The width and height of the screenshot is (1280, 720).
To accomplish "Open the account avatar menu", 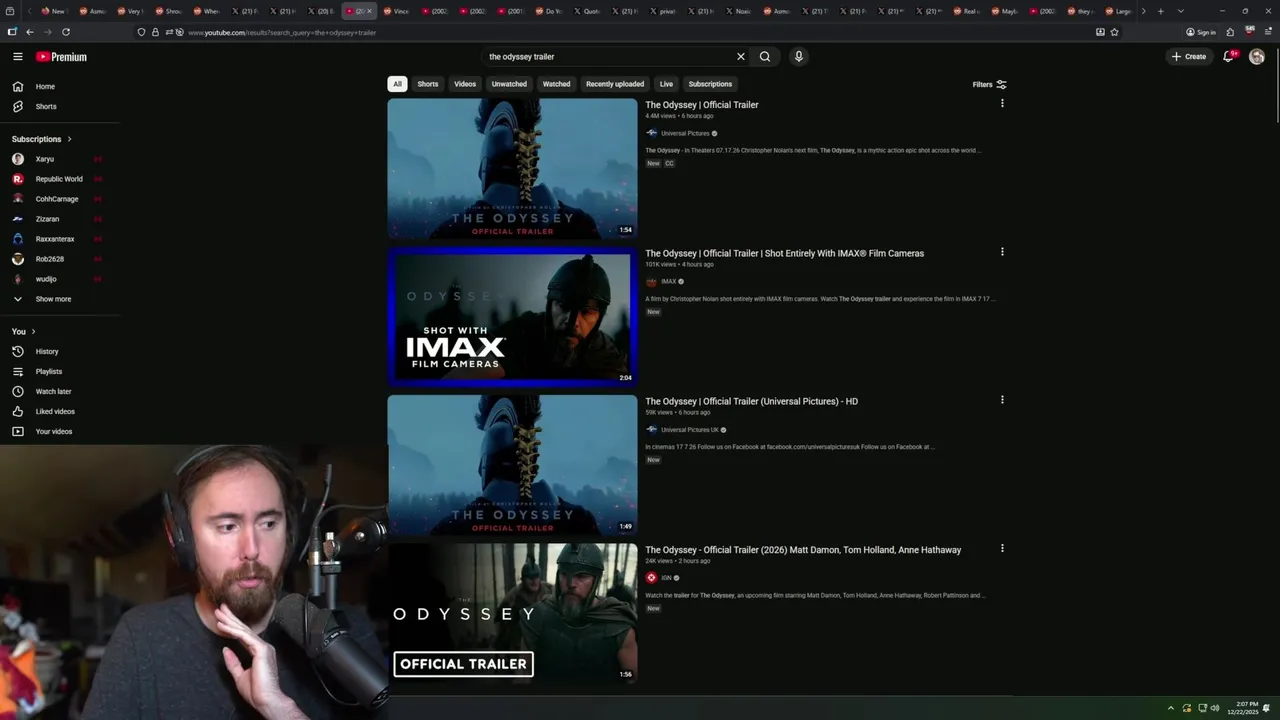I will [x=1257, y=56].
